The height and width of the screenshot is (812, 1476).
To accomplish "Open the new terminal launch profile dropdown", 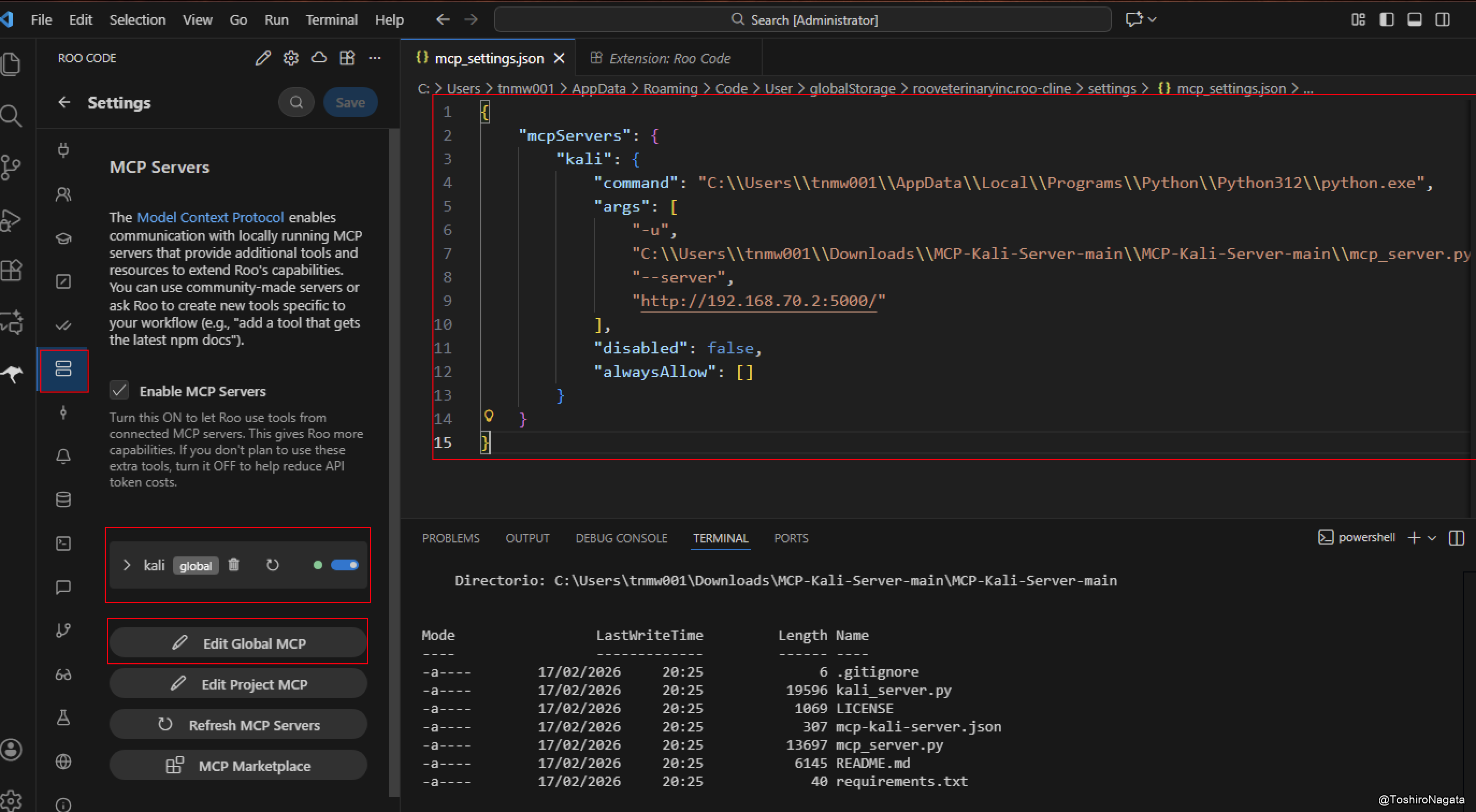I will [x=1432, y=538].
